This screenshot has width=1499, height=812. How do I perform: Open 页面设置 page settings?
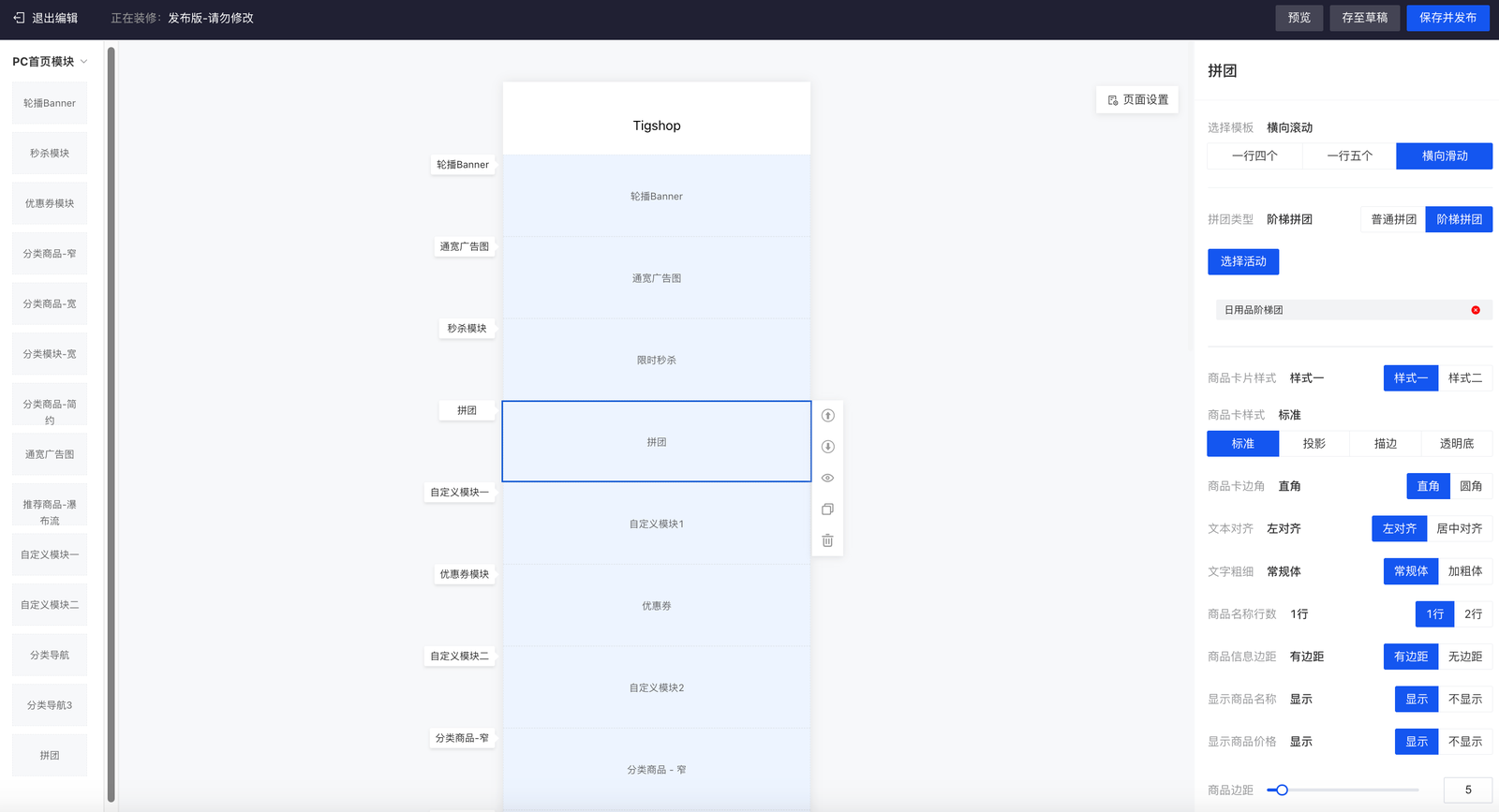click(1137, 100)
